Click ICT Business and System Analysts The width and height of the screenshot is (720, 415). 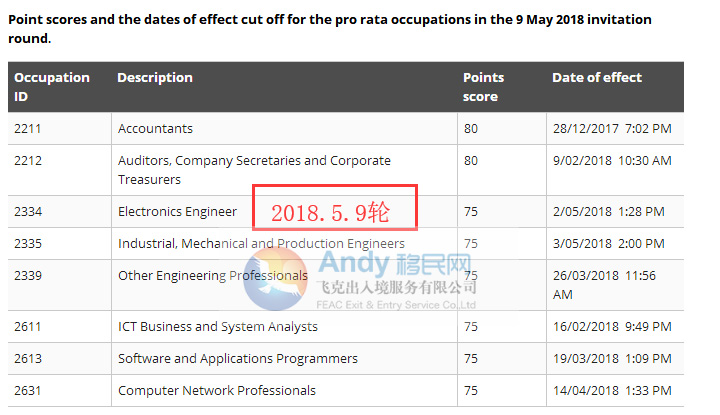coord(217,327)
